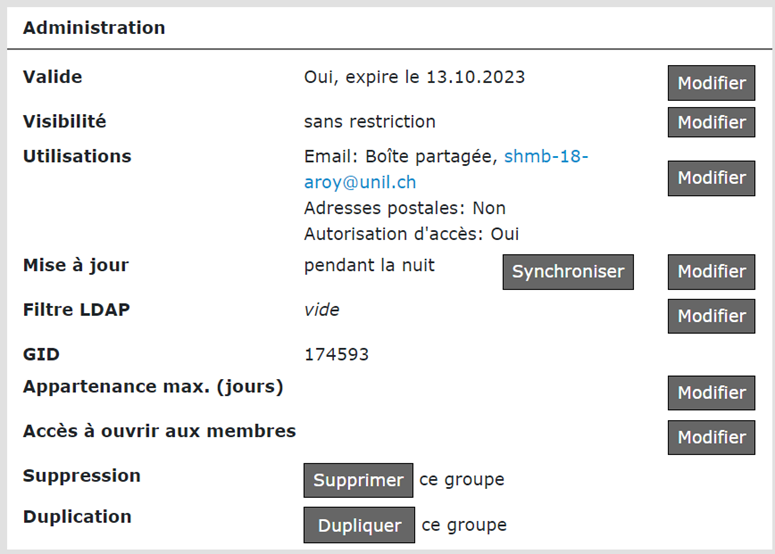Click the italic 'vide' LDAP filter value
This screenshot has height=554, width=775.
[x=321, y=310]
